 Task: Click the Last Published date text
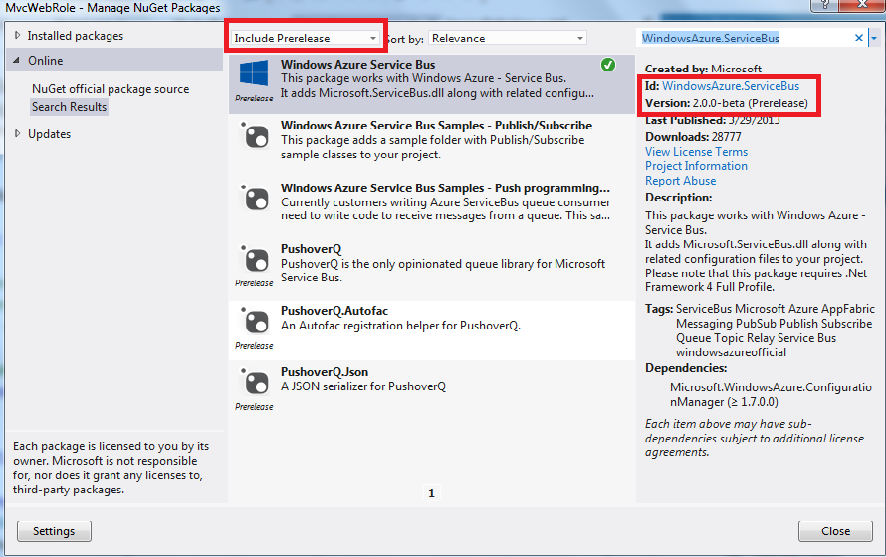point(712,120)
